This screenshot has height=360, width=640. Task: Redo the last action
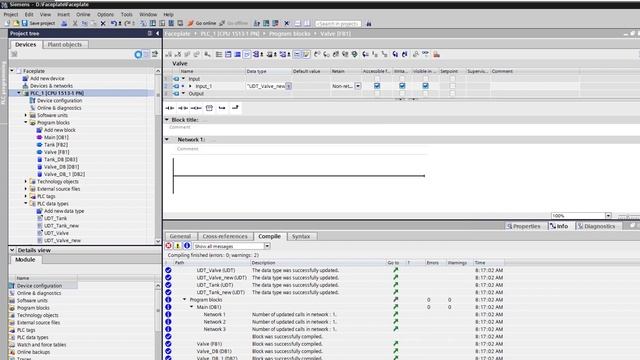[127, 23]
